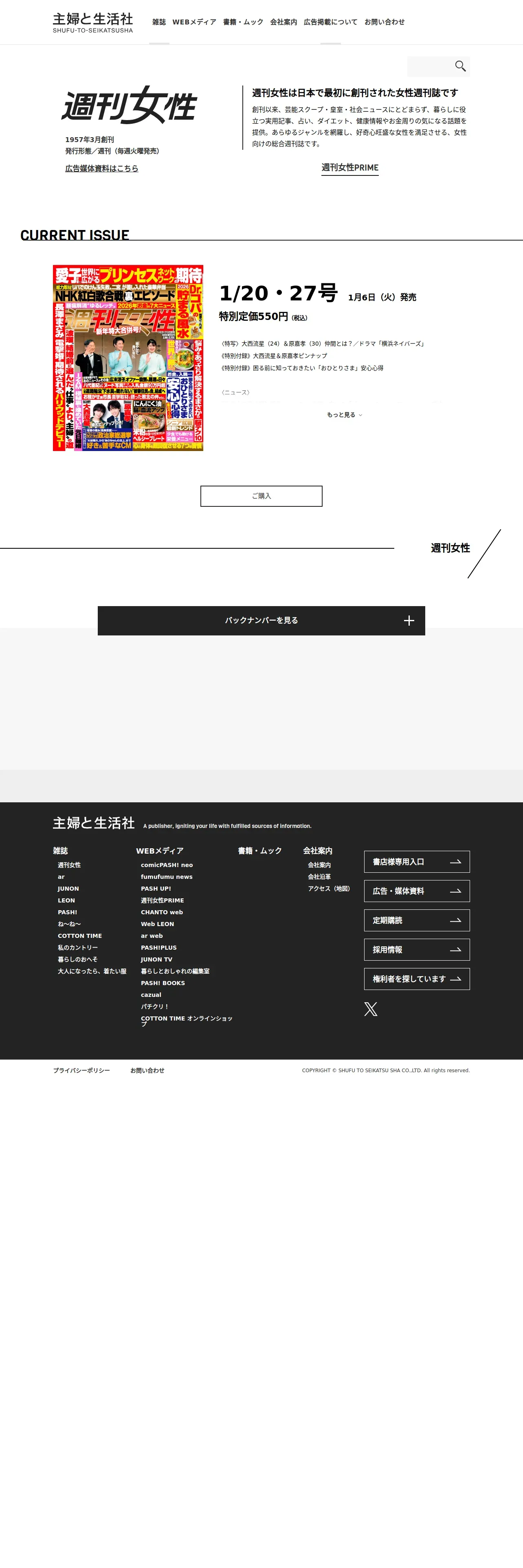Open the COTTON TIME footer magazine link
Screen dimensions: 523x1568
click(x=80, y=935)
